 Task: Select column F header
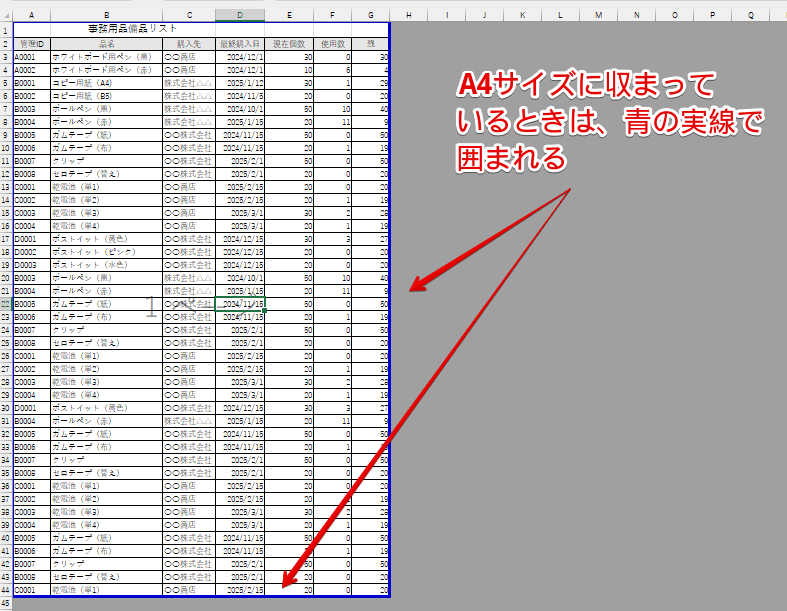click(332, 16)
